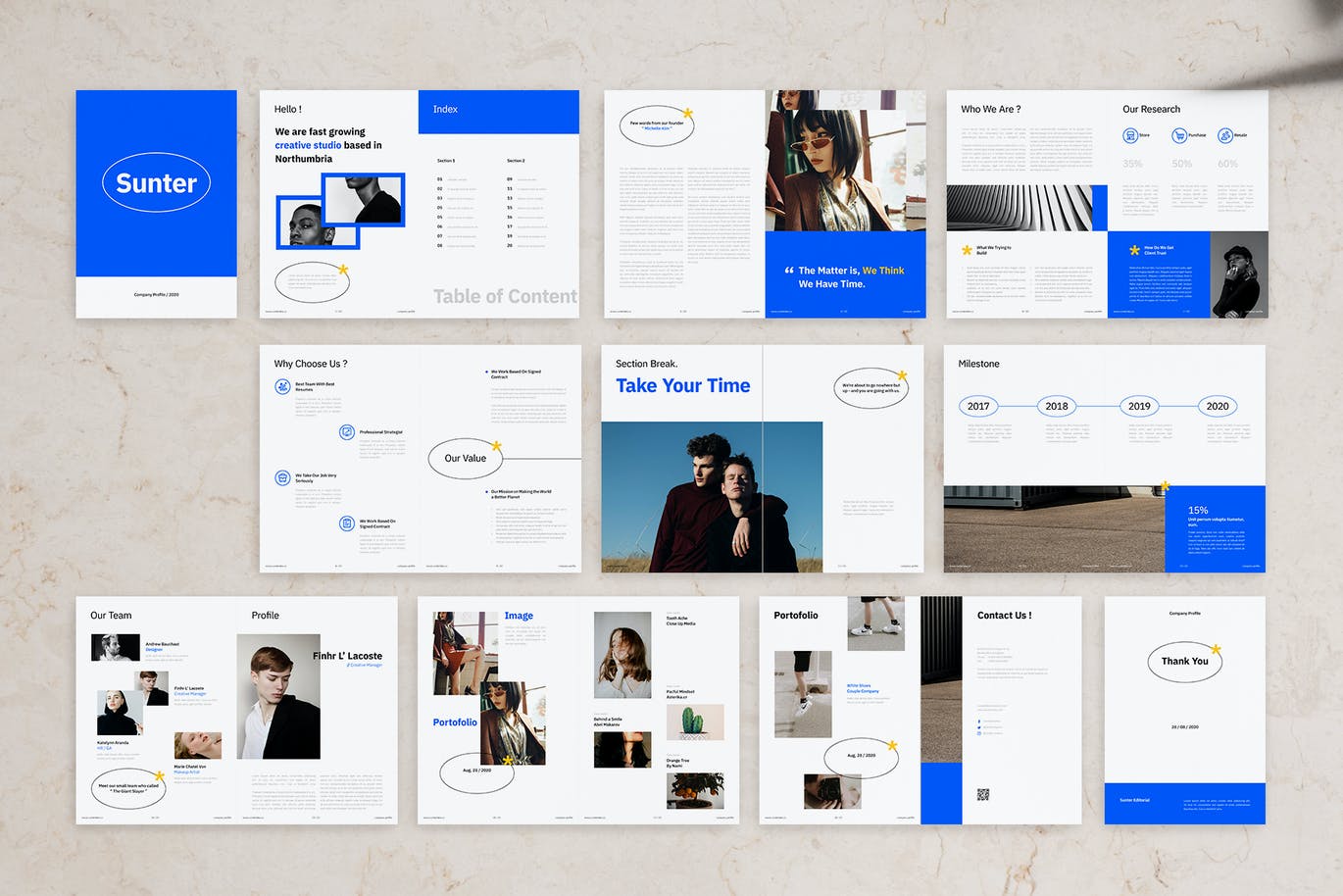The image size is (1343, 896).
Task: Click the QR code on Contact Us page
Action: [983, 794]
